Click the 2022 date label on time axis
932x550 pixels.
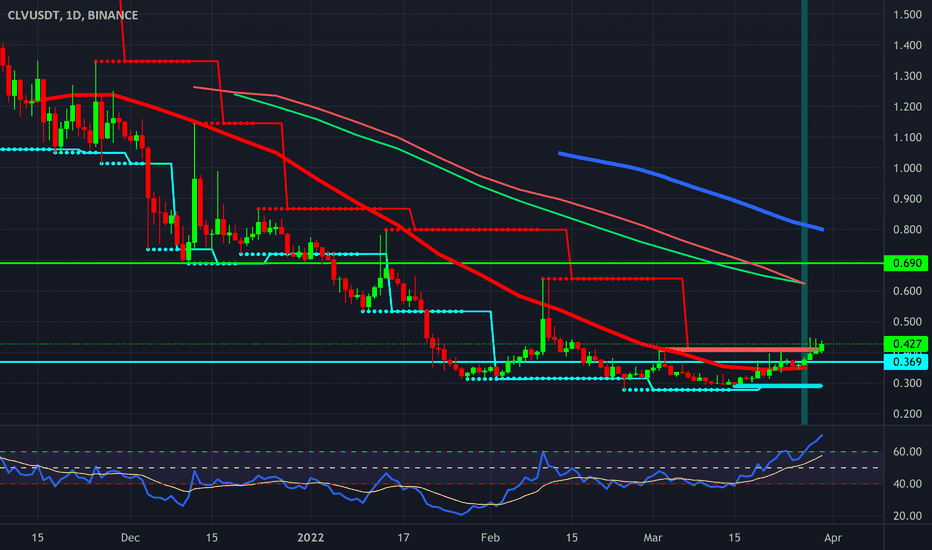coord(311,538)
